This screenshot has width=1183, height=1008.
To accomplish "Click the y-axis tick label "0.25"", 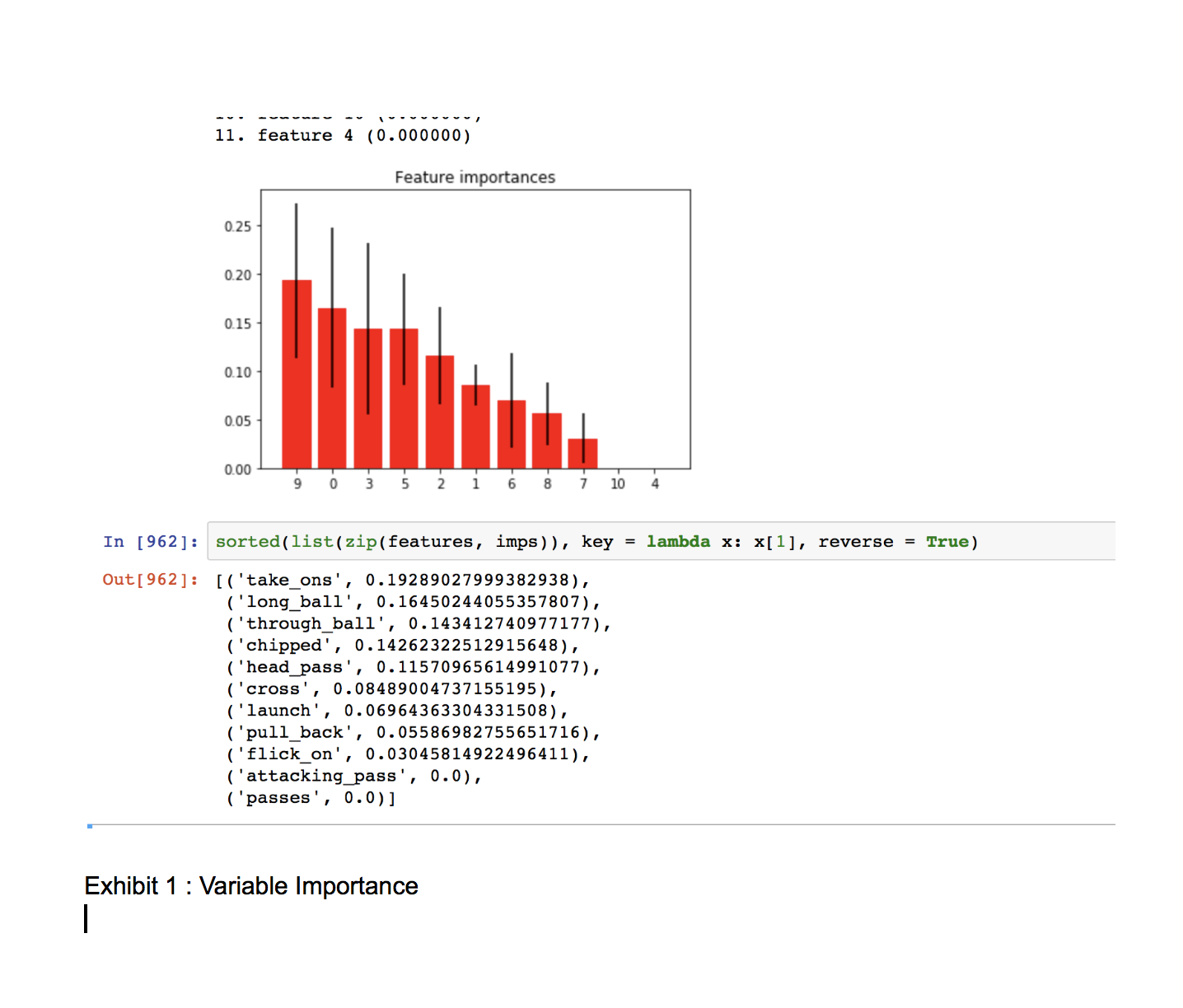I will [x=238, y=226].
